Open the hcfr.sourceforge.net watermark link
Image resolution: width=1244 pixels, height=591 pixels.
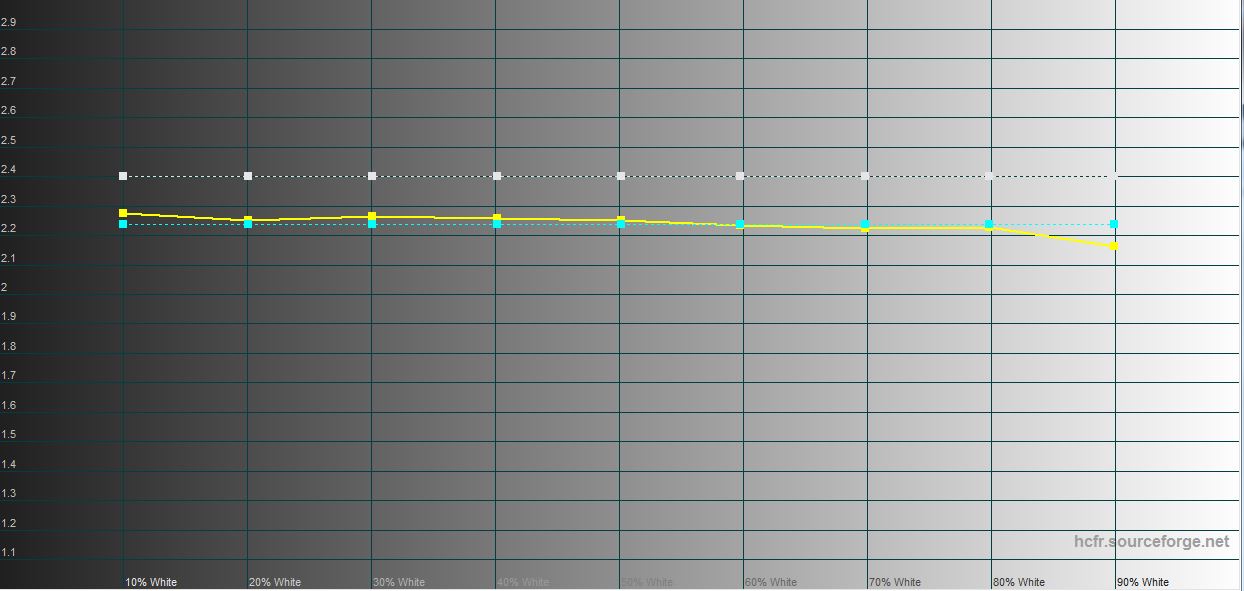pyautogui.click(x=1152, y=541)
